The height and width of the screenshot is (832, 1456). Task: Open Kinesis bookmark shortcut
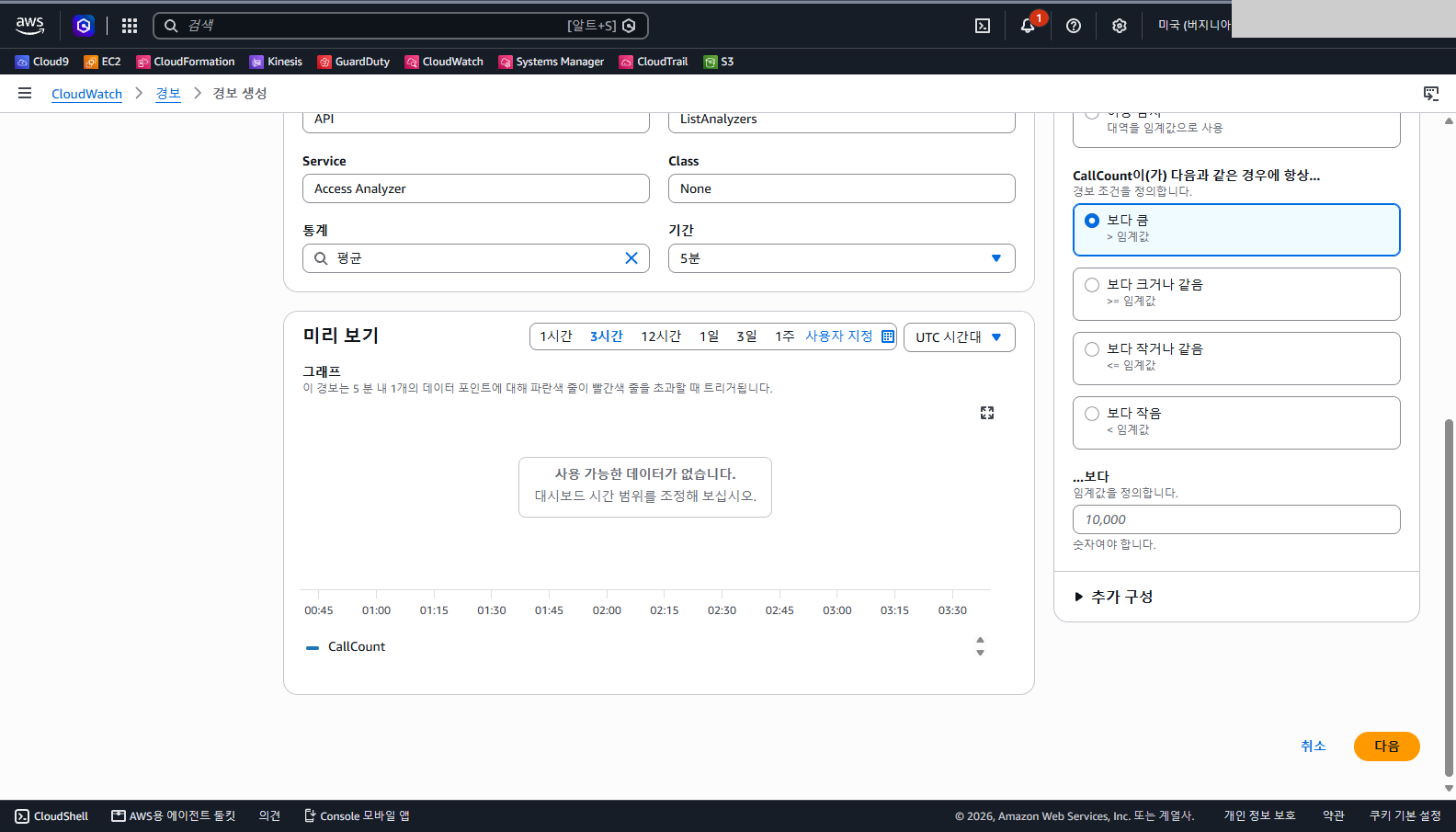click(x=276, y=62)
